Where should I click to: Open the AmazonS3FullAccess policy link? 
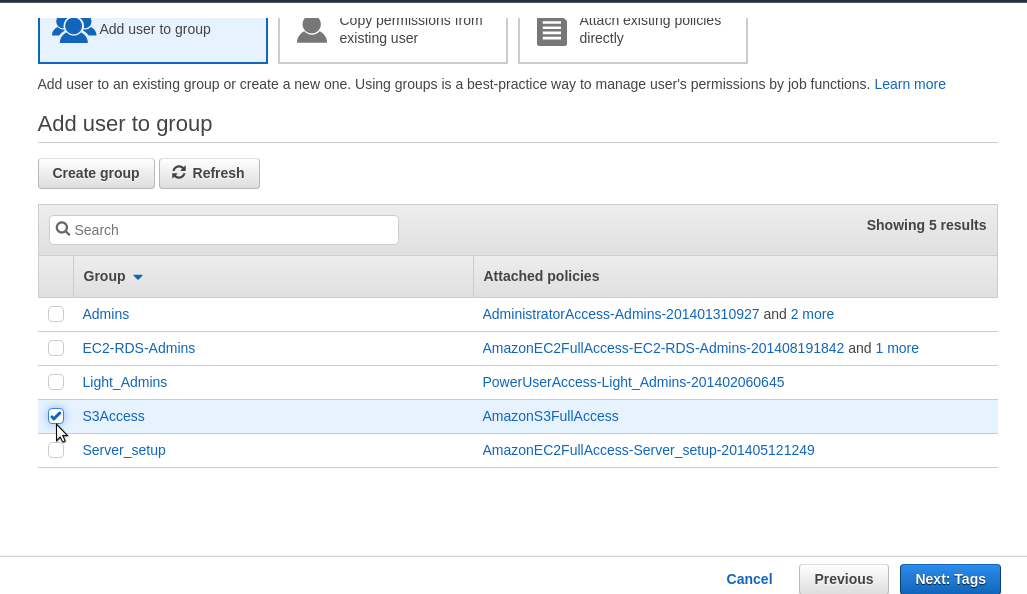[550, 416]
